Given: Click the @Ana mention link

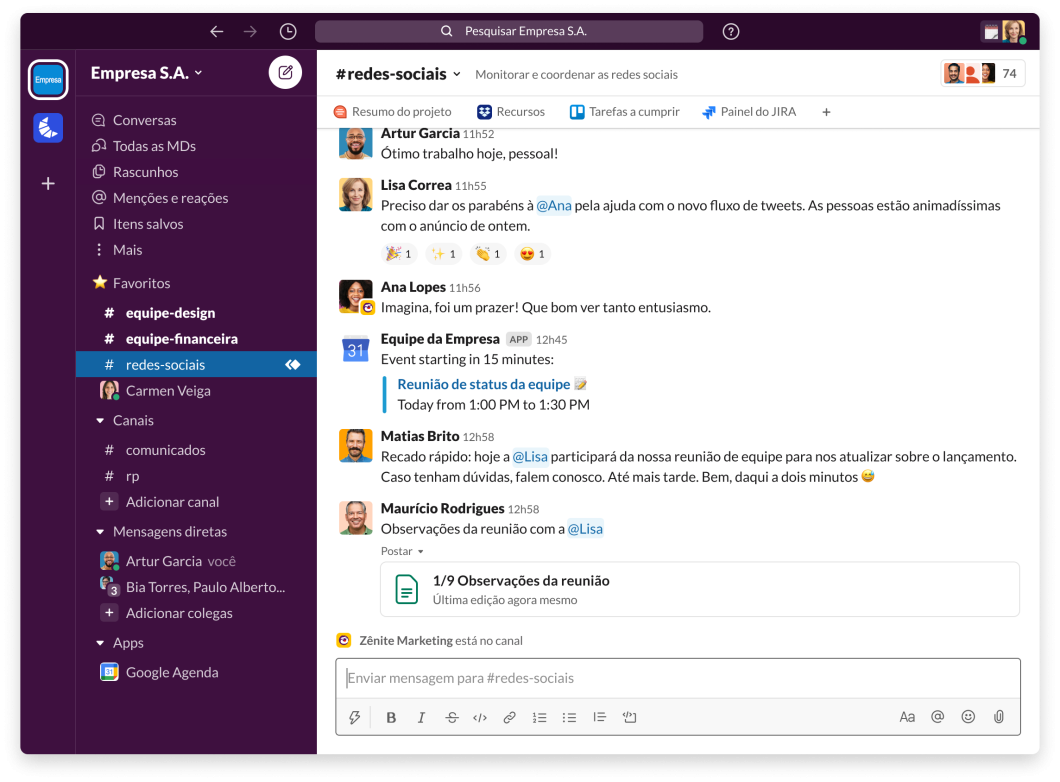Looking at the screenshot, I should (x=554, y=205).
